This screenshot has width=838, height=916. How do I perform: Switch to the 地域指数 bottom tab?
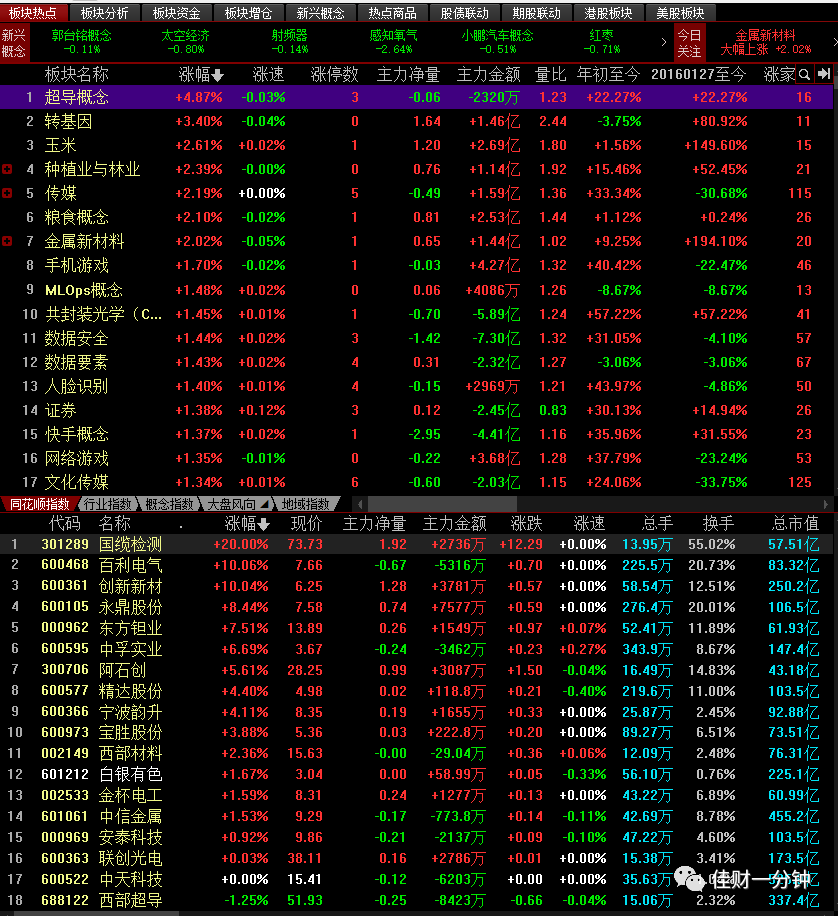tap(306, 504)
